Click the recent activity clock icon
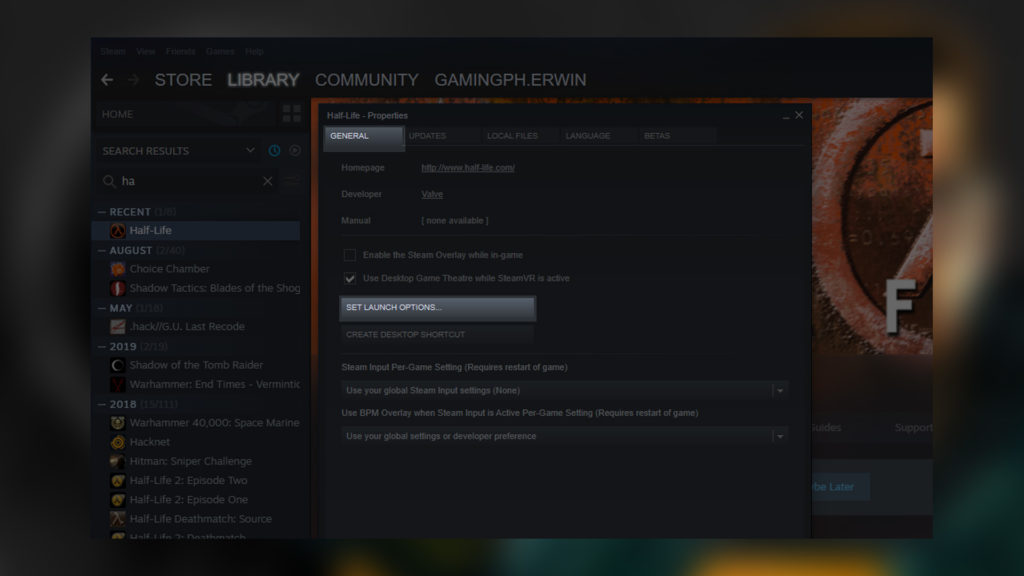 (x=274, y=151)
